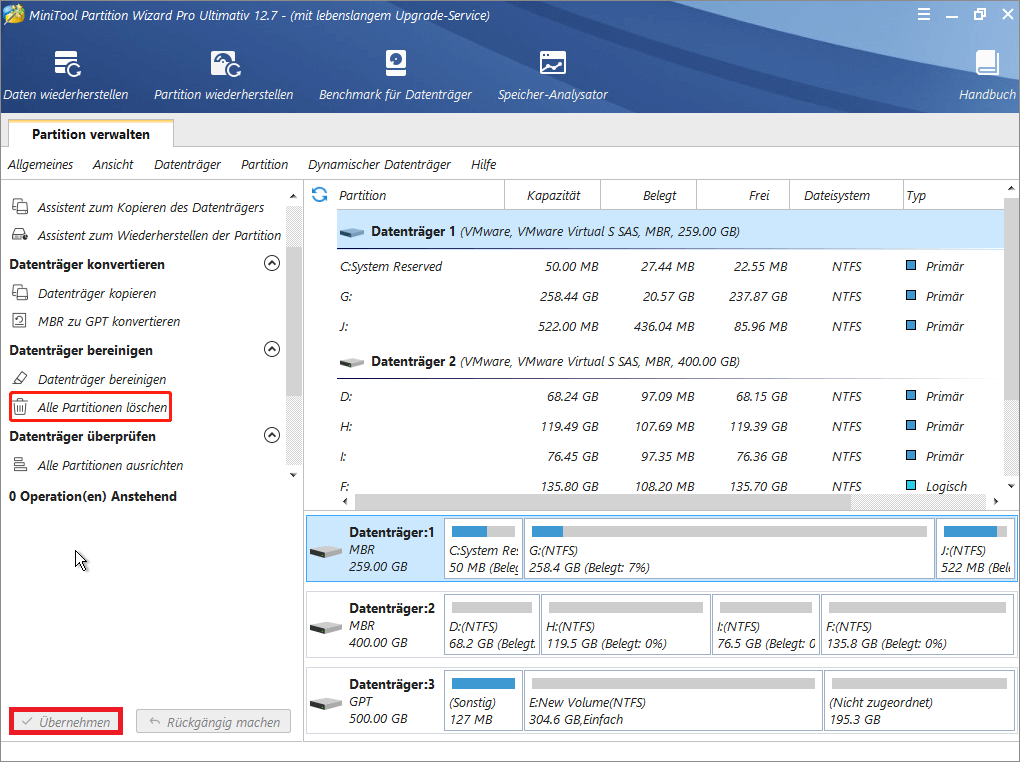Open the Allgemeines menu

[x=40, y=165]
